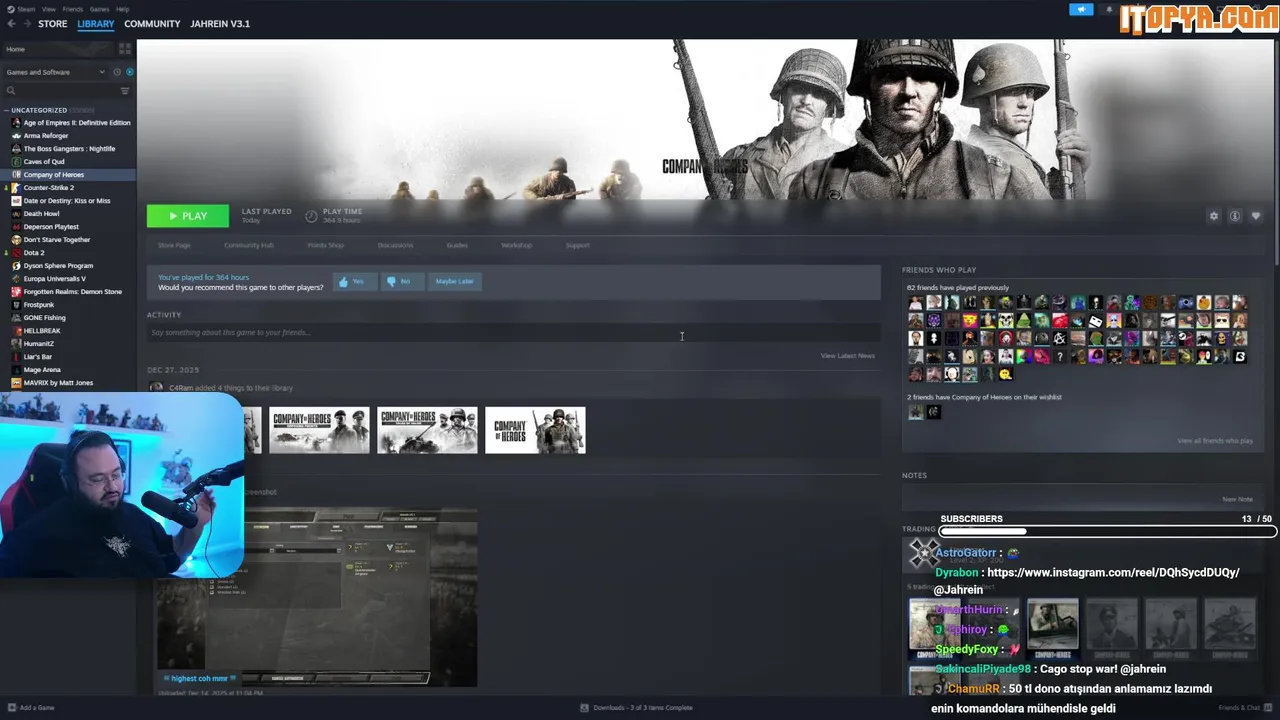The height and width of the screenshot is (720, 1280).
Task: Click the activity 'Say something' input field
Action: [514, 333]
